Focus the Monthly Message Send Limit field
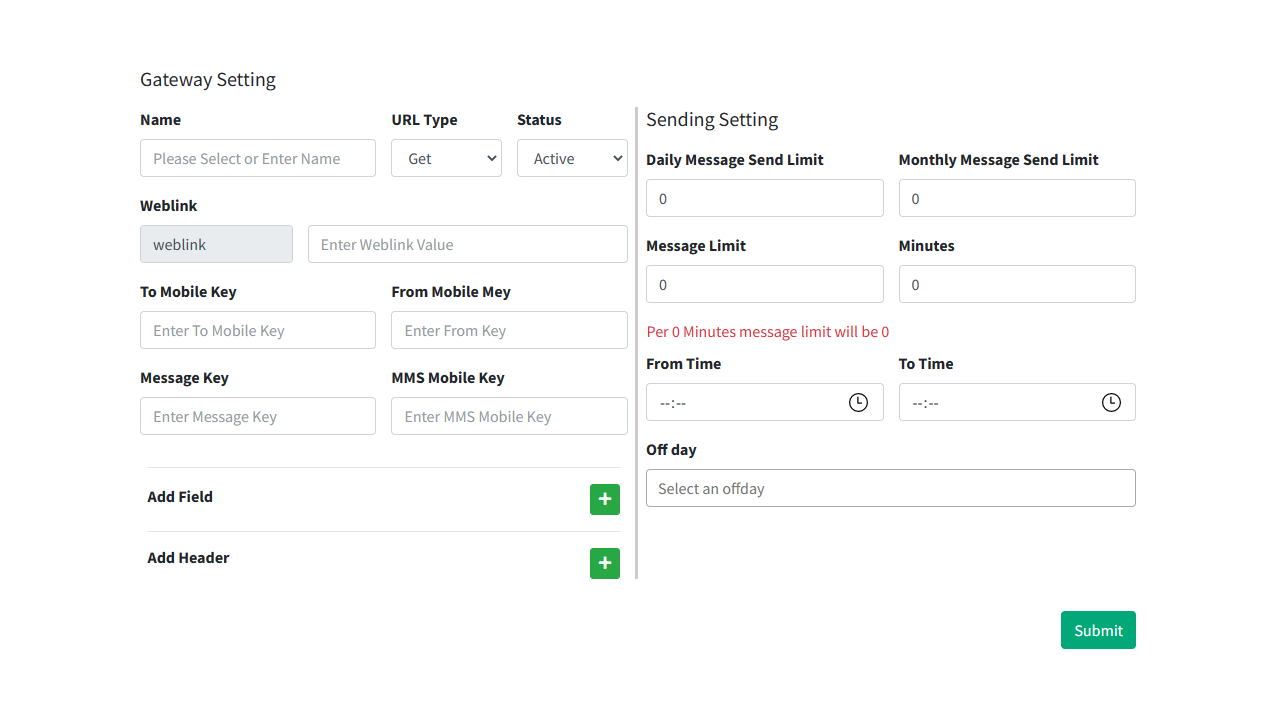The image size is (1280, 720). point(1017,198)
